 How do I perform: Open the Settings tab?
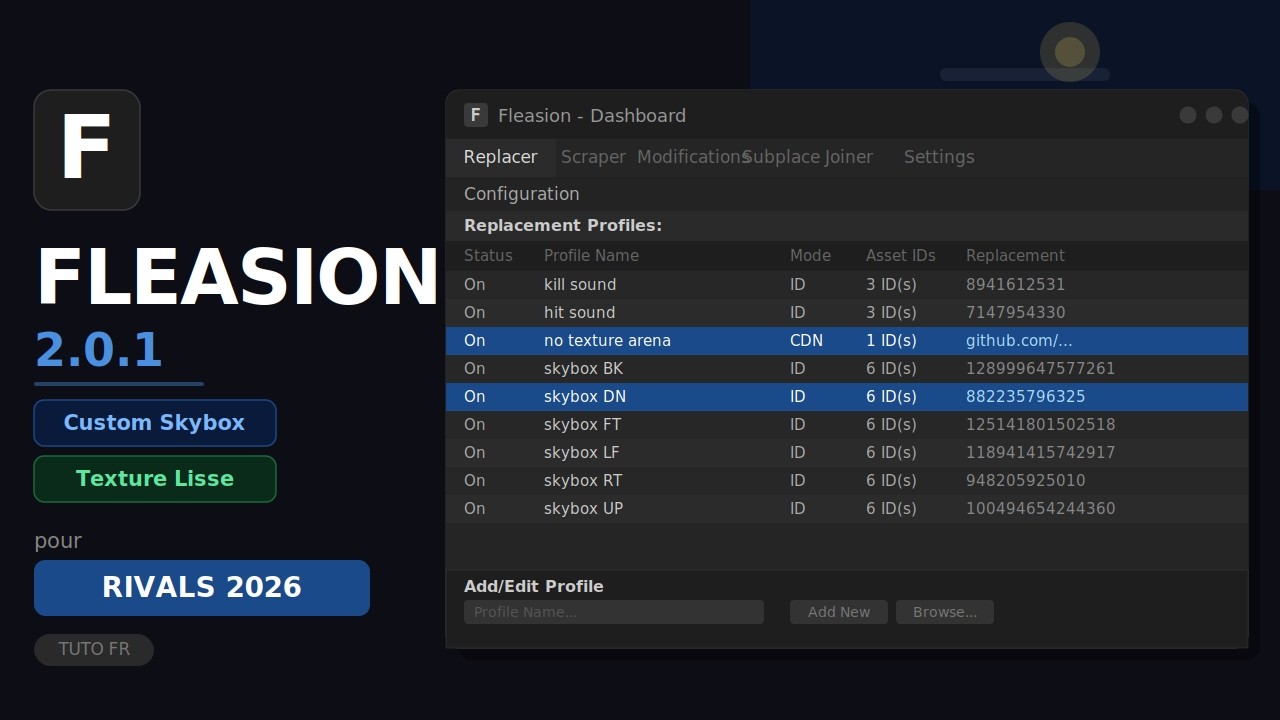click(939, 157)
